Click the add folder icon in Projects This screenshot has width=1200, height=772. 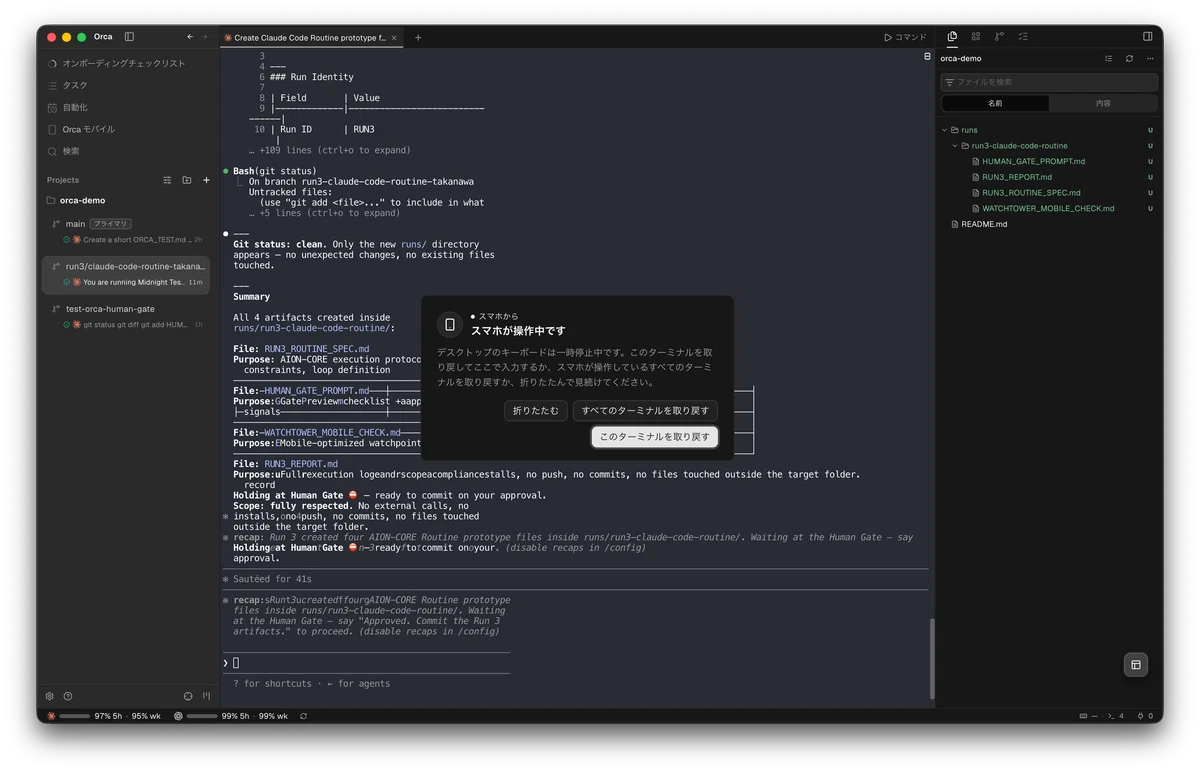click(x=186, y=180)
